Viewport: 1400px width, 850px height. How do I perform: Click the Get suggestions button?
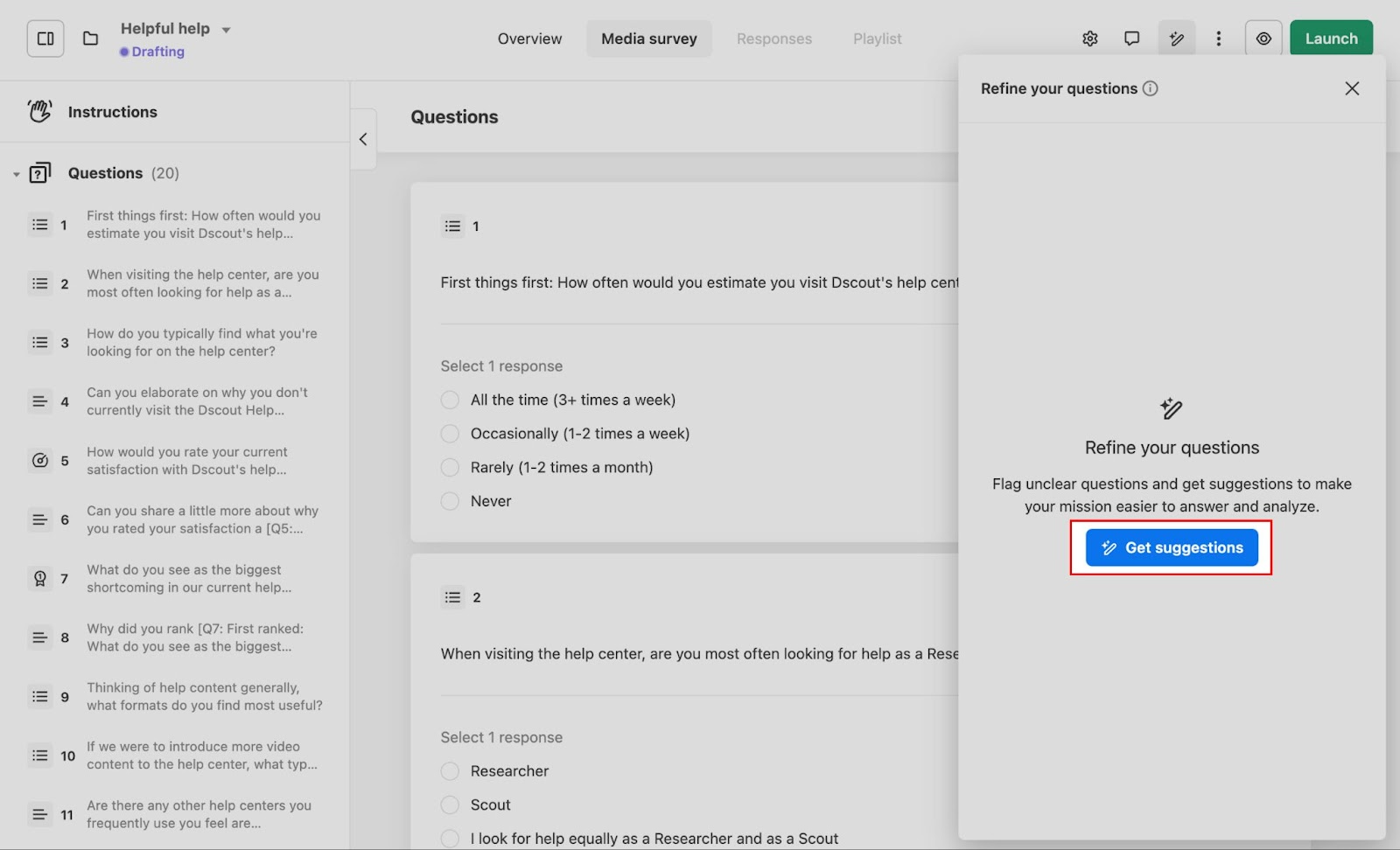tap(1171, 548)
